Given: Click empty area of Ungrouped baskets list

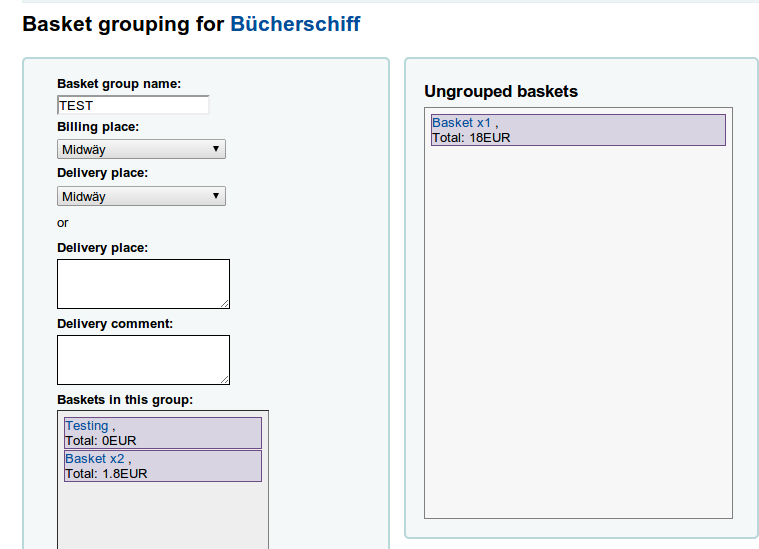Looking at the screenshot, I should [x=578, y=330].
